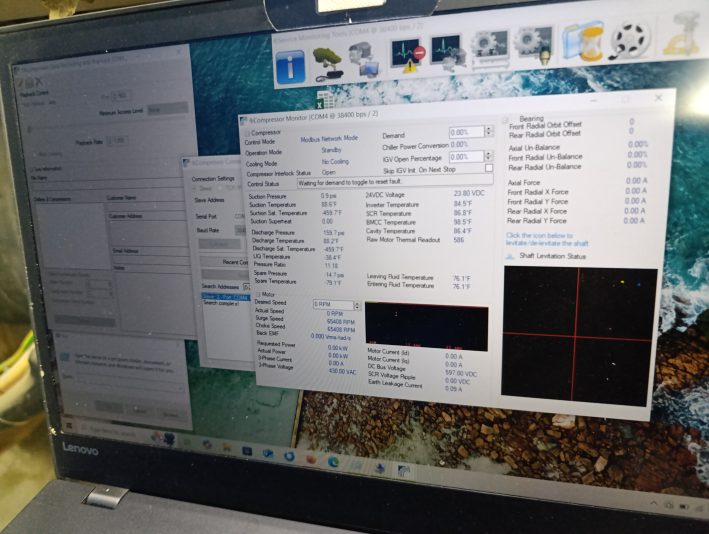Click the film reel toolbar icon
709x534 pixels.
coord(631,40)
